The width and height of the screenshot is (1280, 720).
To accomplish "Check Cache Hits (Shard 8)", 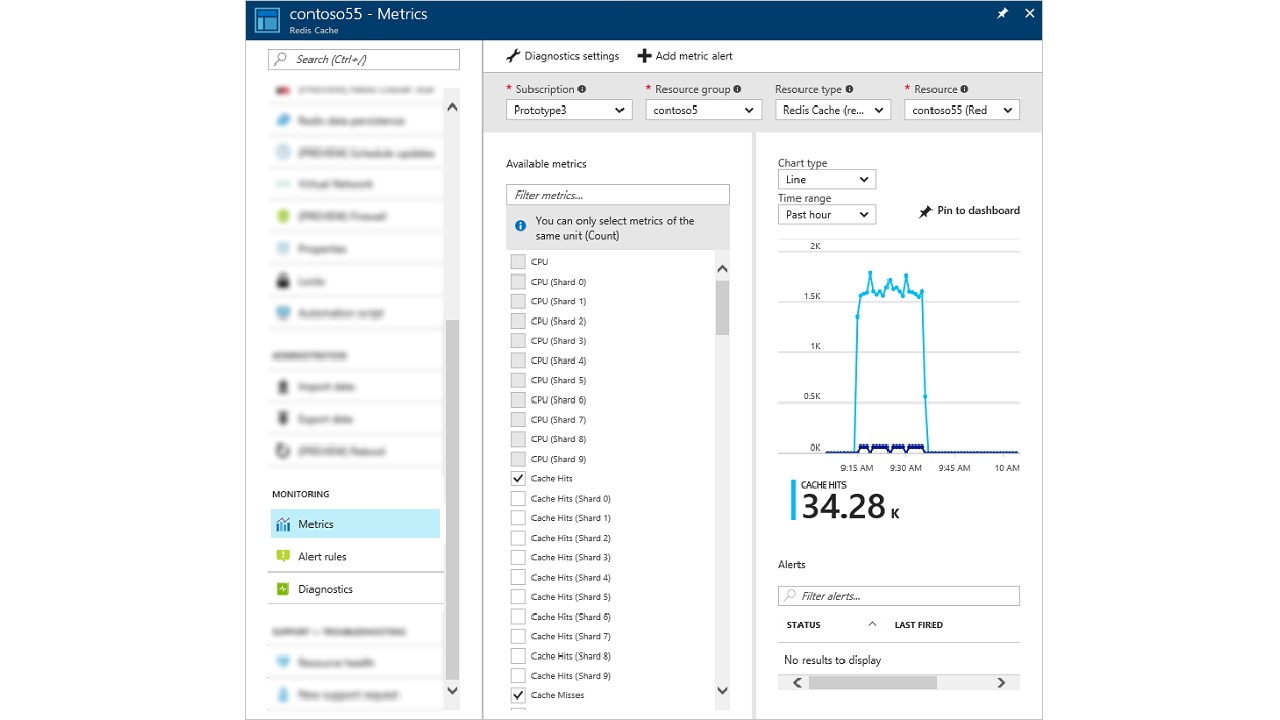I will click(x=518, y=656).
